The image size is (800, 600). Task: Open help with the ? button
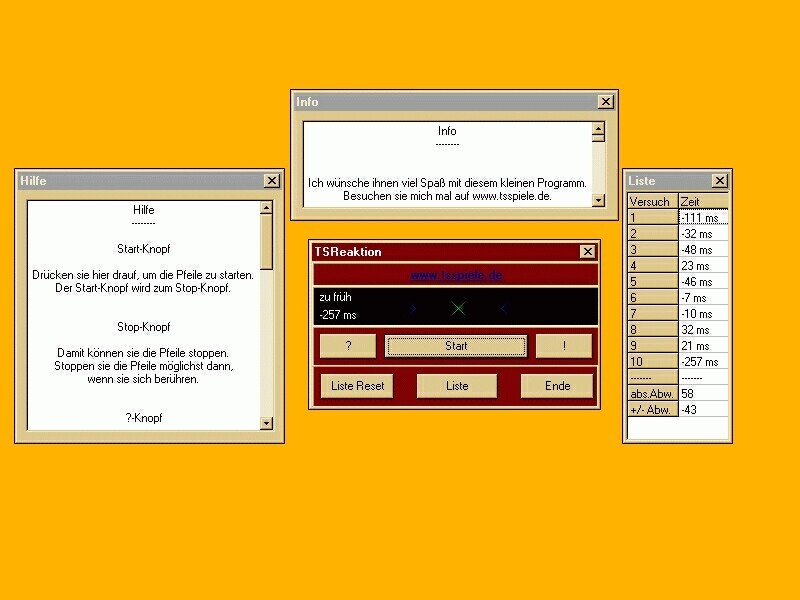click(348, 346)
